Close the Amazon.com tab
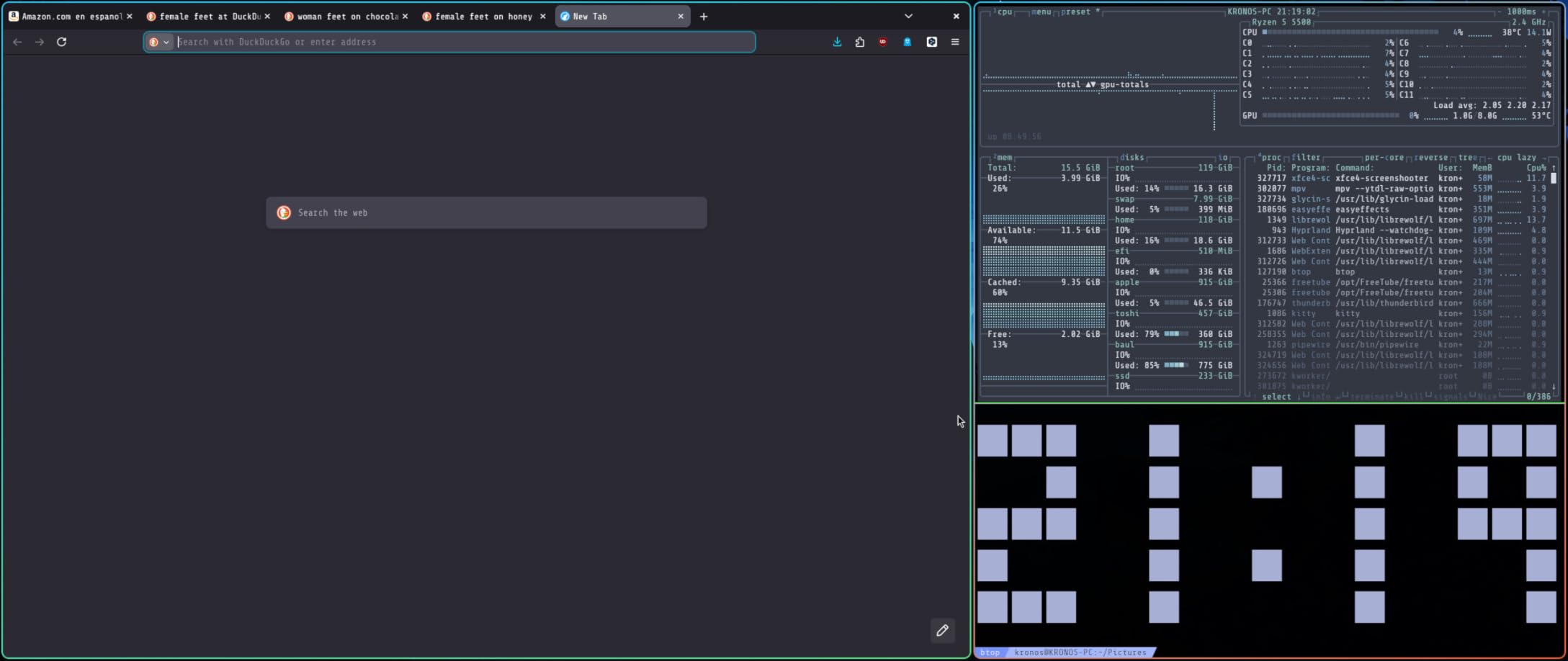1568x661 pixels. [x=130, y=17]
